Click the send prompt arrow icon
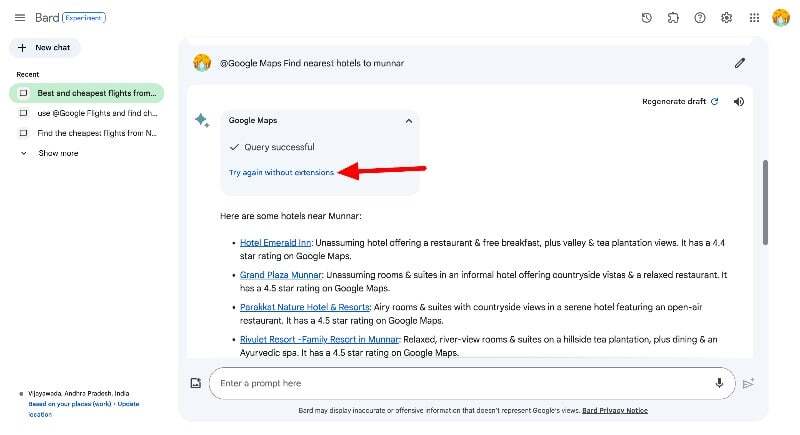Image resolution: width=800 pixels, height=435 pixels. click(748, 383)
